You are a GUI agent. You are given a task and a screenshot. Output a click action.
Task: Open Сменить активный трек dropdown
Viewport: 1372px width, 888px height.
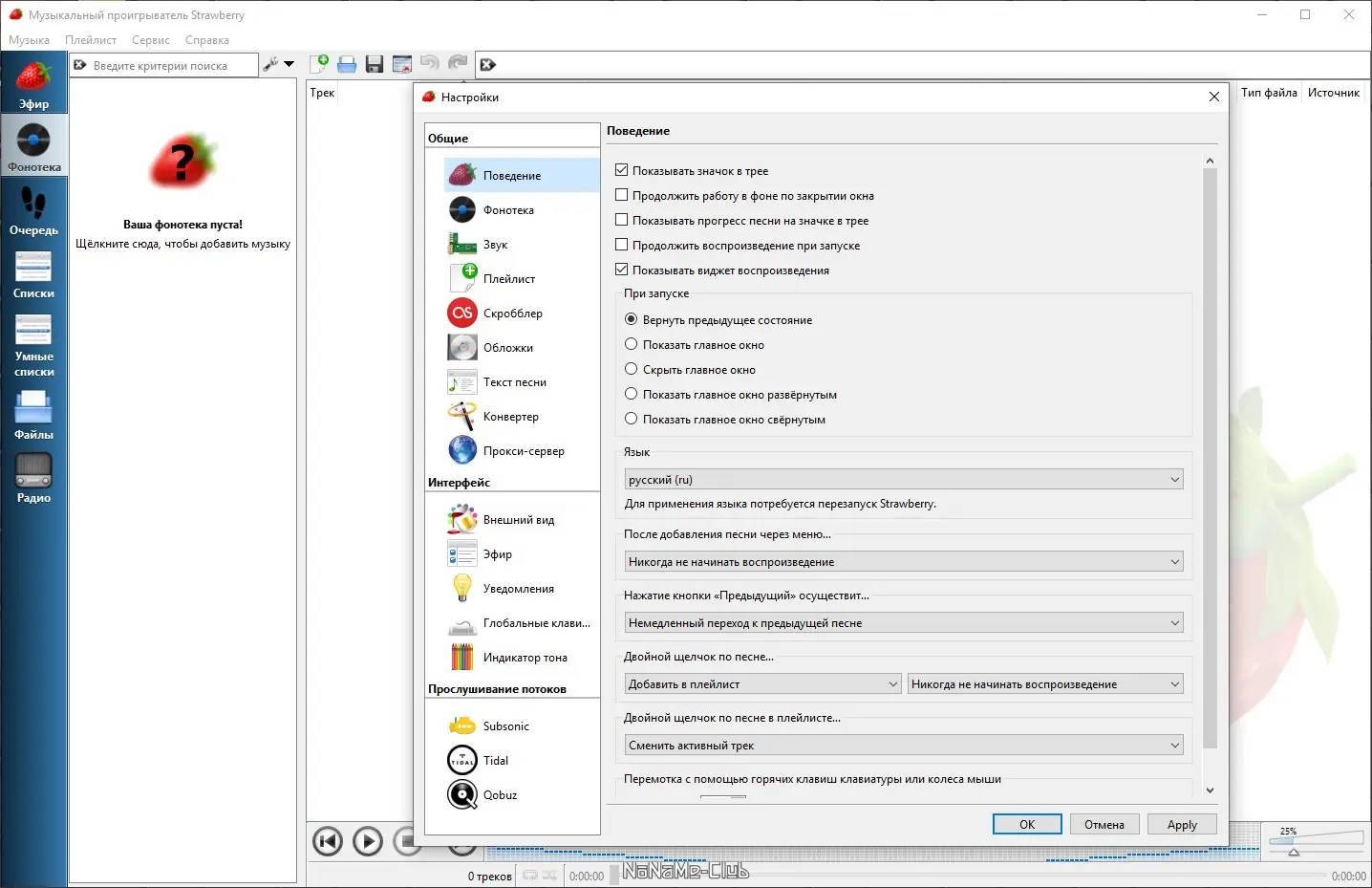click(x=904, y=746)
